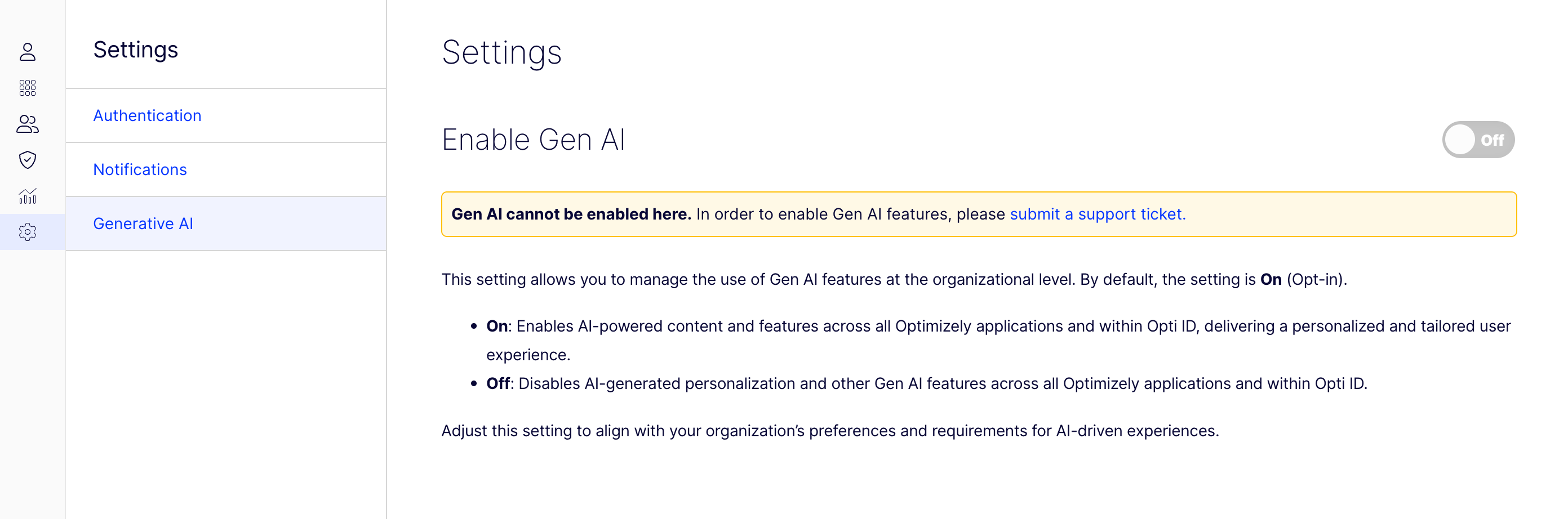Click the 'Adjust this setting' paragraph

click(830, 431)
